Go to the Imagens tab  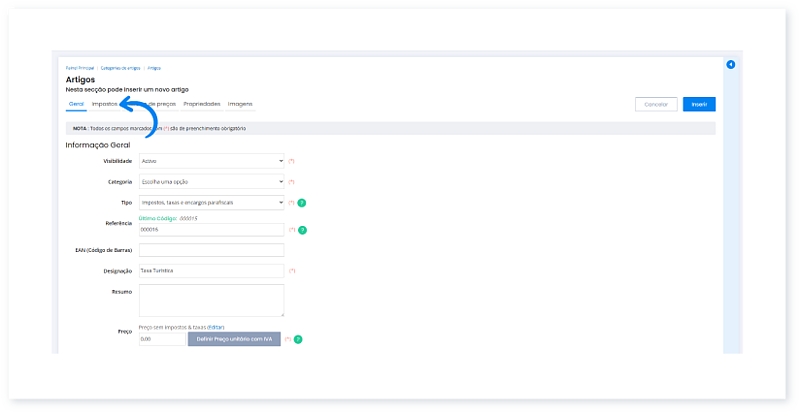[x=240, y=104]
